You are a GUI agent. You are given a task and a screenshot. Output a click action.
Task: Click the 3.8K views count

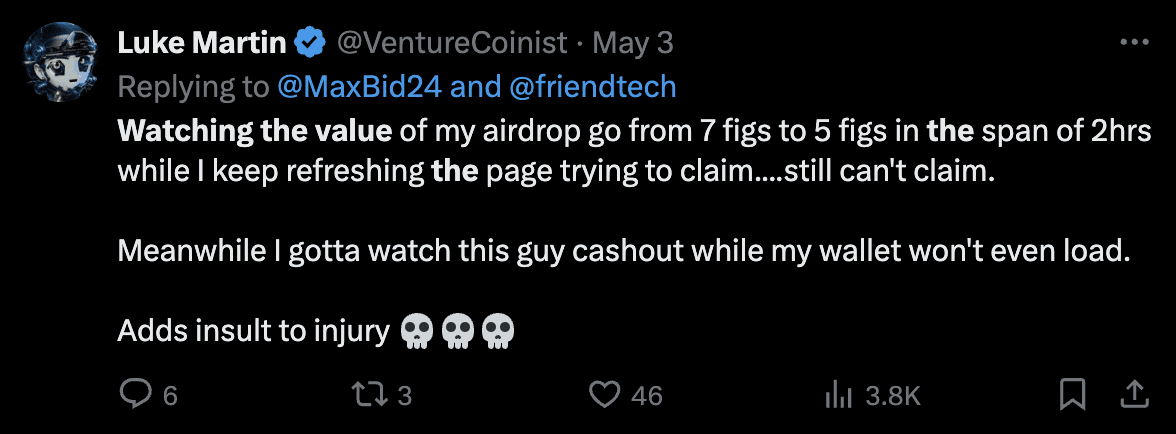[x=892, y=396]
